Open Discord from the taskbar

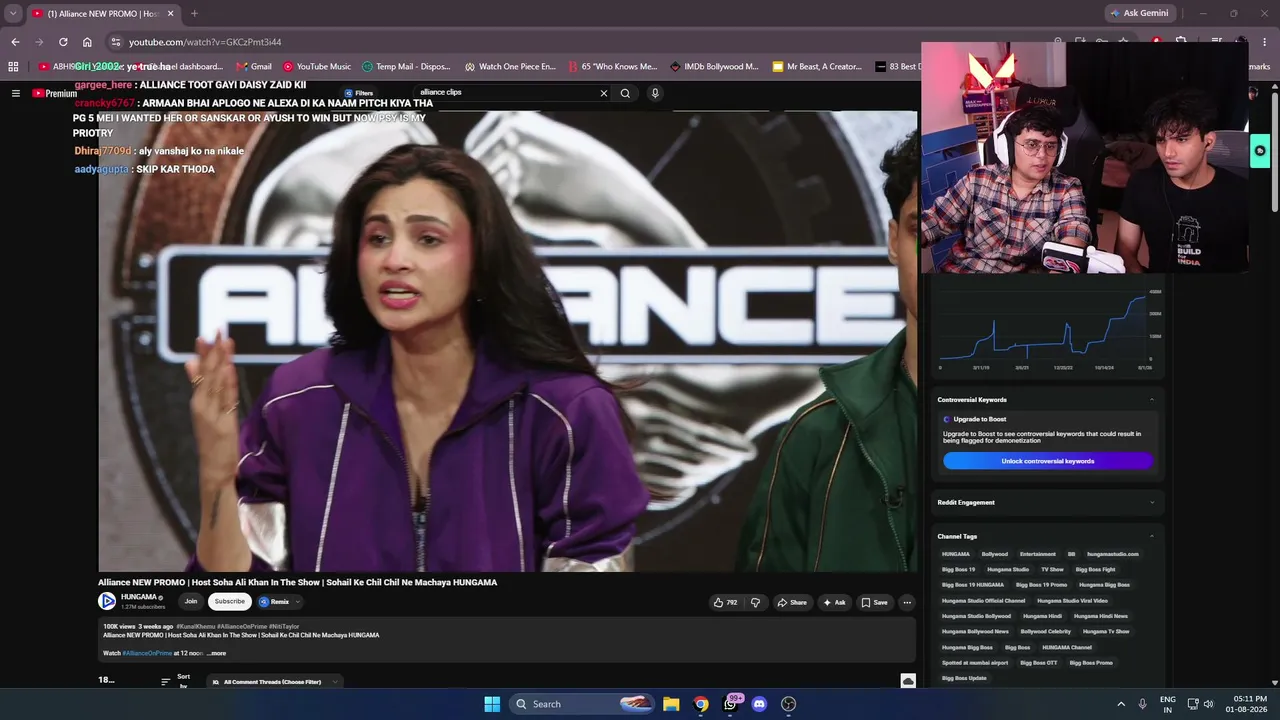pyautogui.click(x=759, y=704)
